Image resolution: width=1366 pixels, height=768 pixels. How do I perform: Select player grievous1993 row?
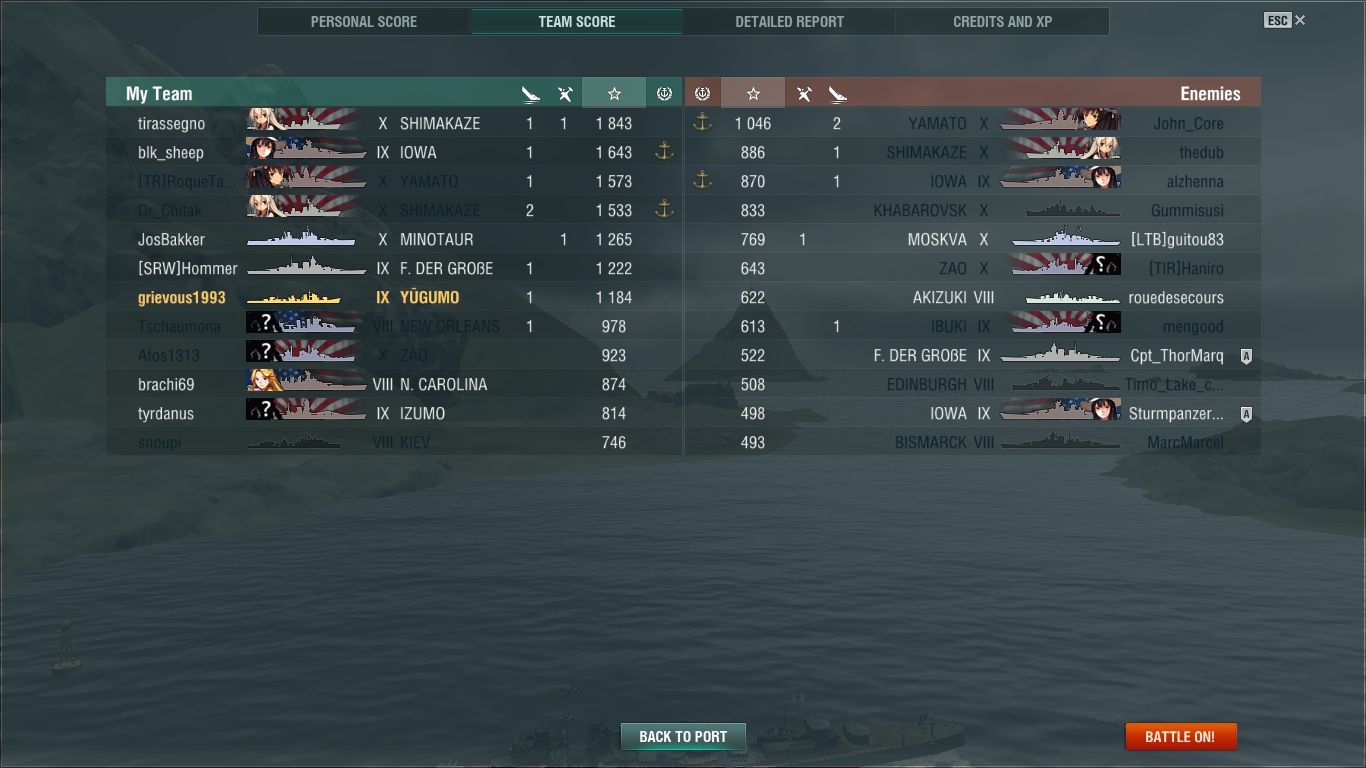coord(394,298)
